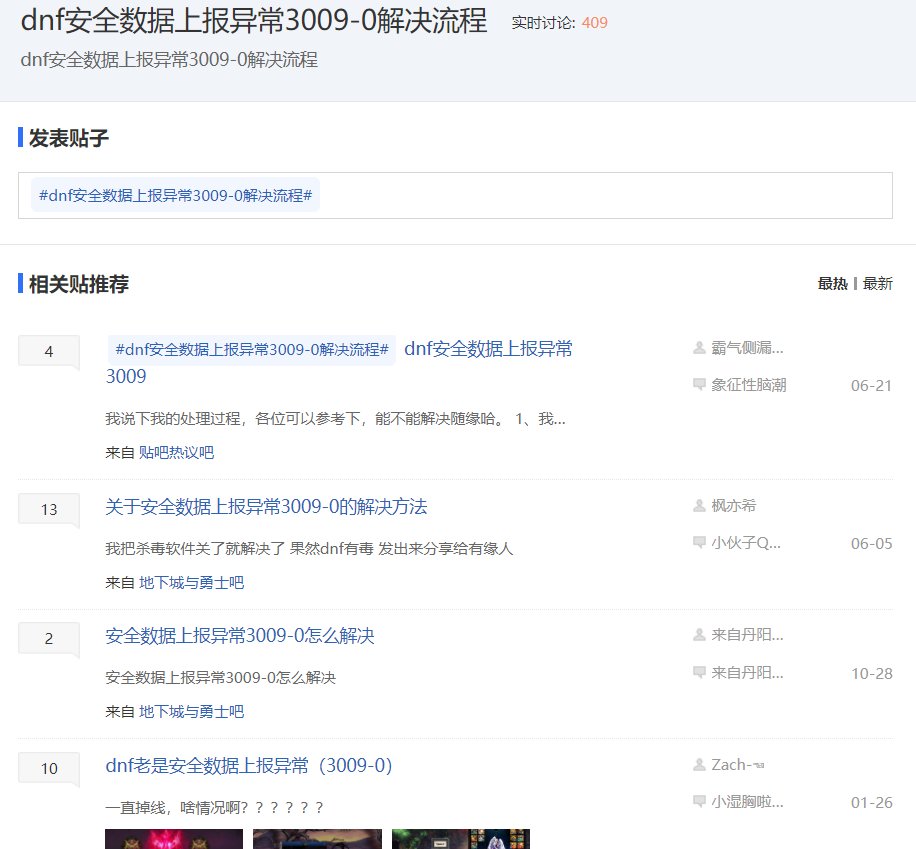Open 地下城与勇士吧 link under 枫亦希's post
This screenshot has width=916, height=849.
point(191,582)
